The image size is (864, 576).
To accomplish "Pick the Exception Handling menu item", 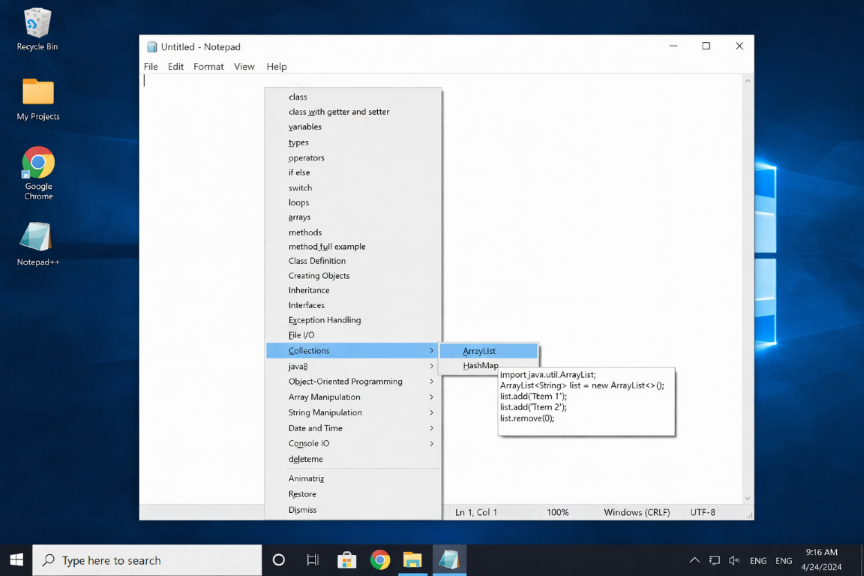I will (324, 320).
